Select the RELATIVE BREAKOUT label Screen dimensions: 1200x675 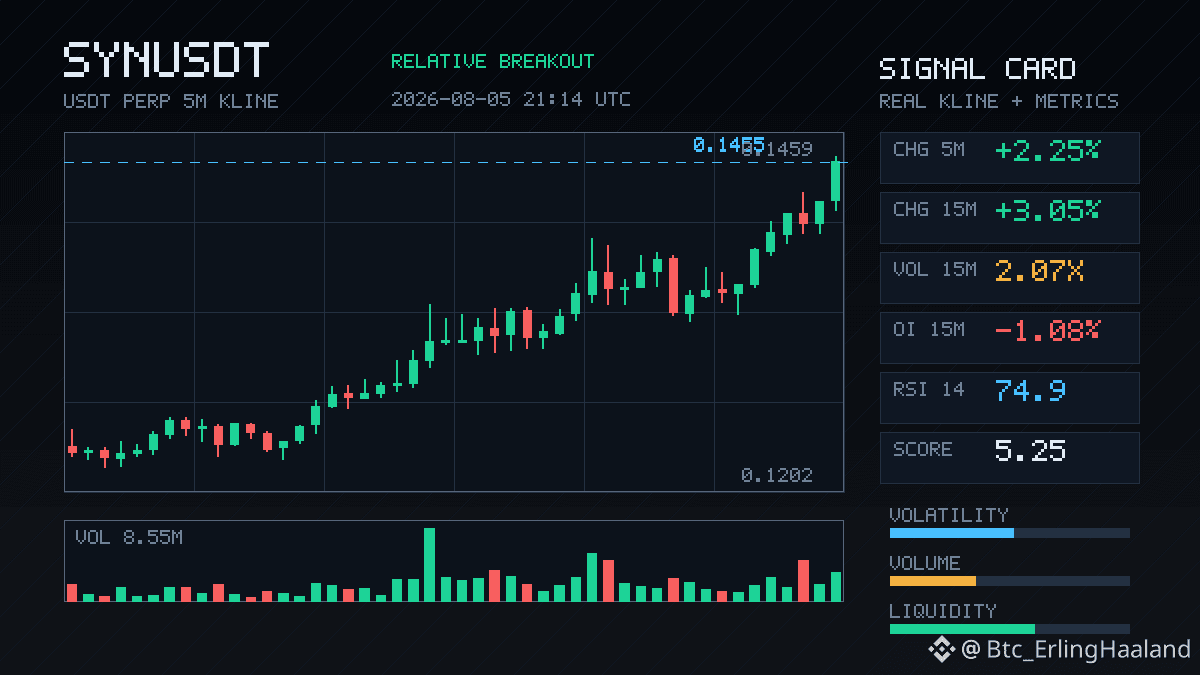coord(492,61)
